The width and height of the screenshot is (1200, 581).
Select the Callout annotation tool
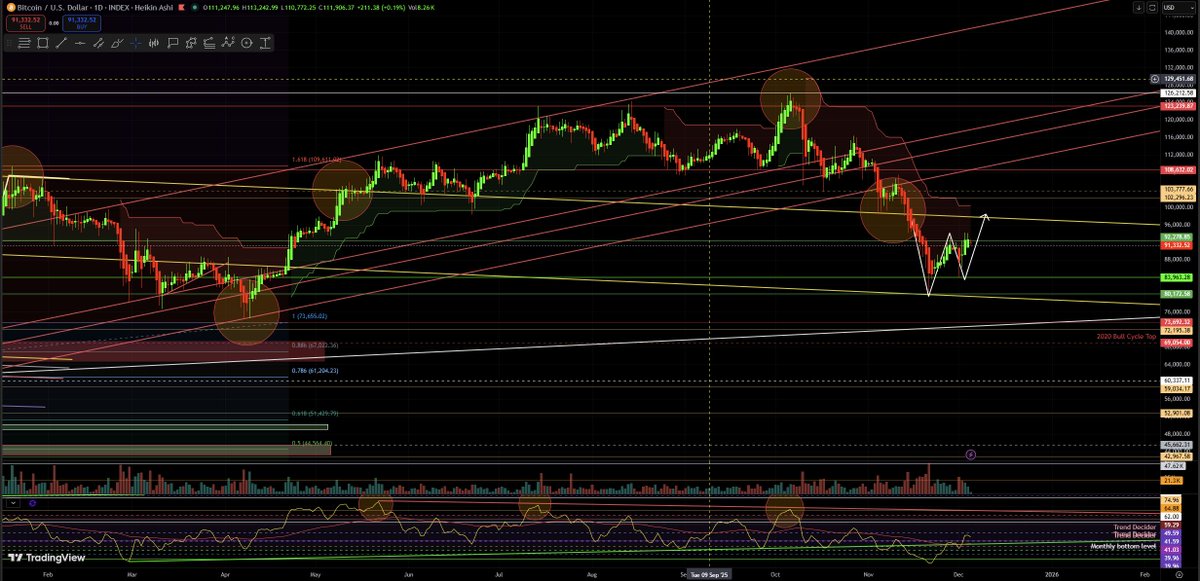tap(171, 43)
